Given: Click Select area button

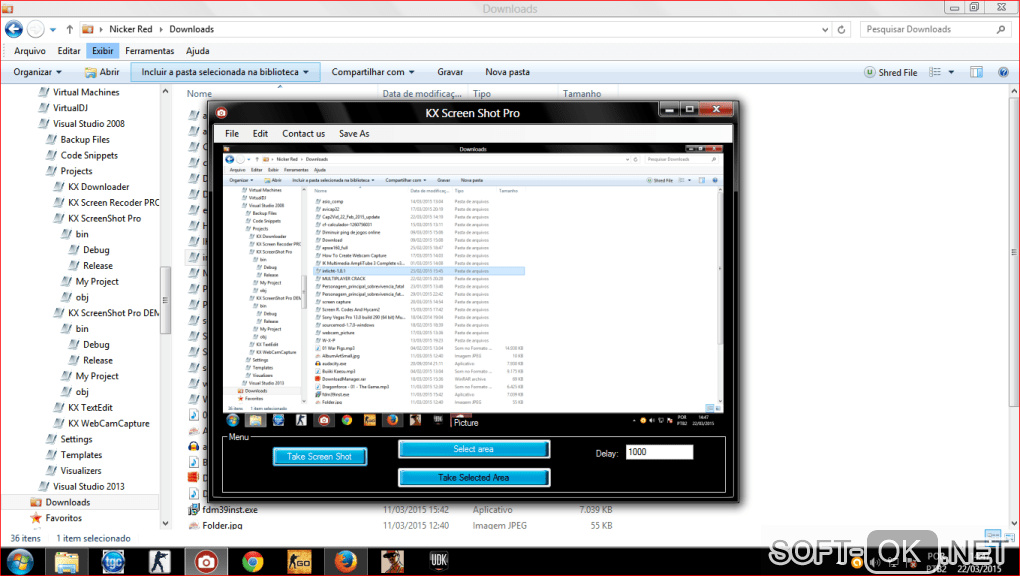Looking at the screenshot, I should point(474,449).
